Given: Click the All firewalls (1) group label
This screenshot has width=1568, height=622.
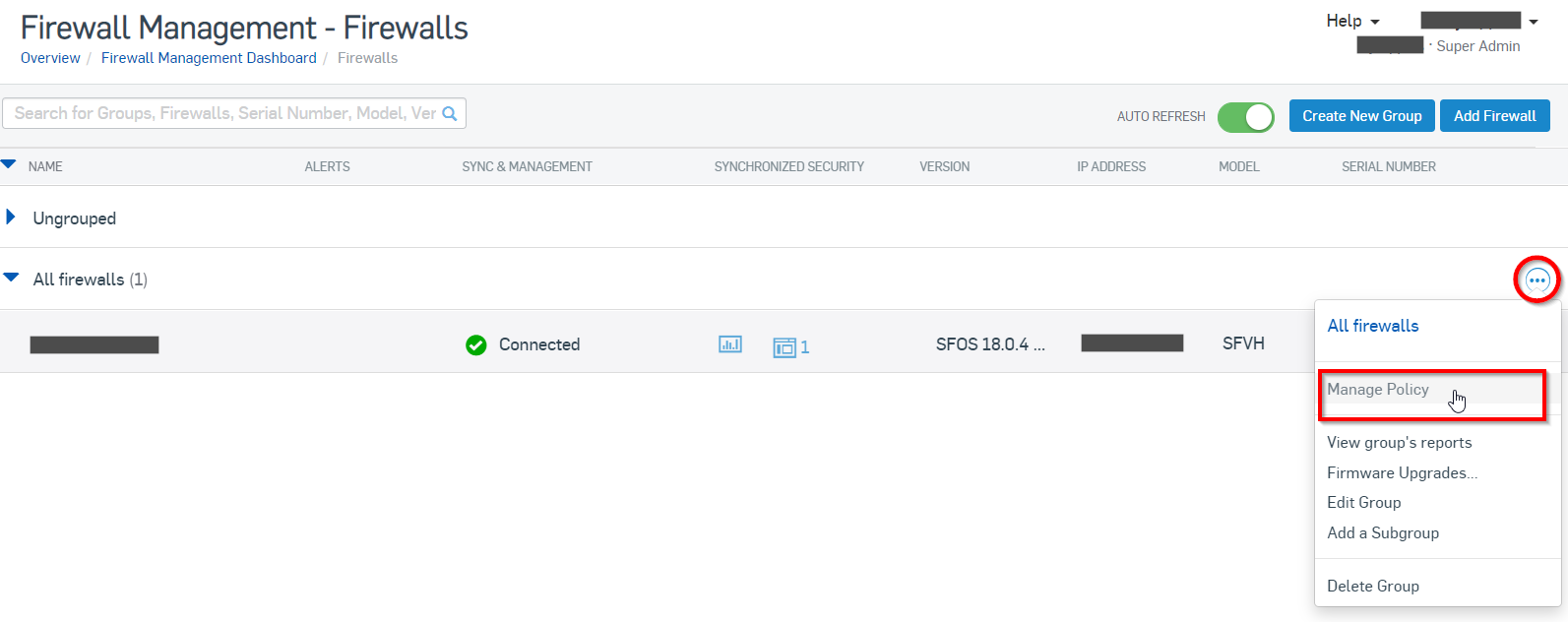Looking at the screenshot, I should [90, 280].
